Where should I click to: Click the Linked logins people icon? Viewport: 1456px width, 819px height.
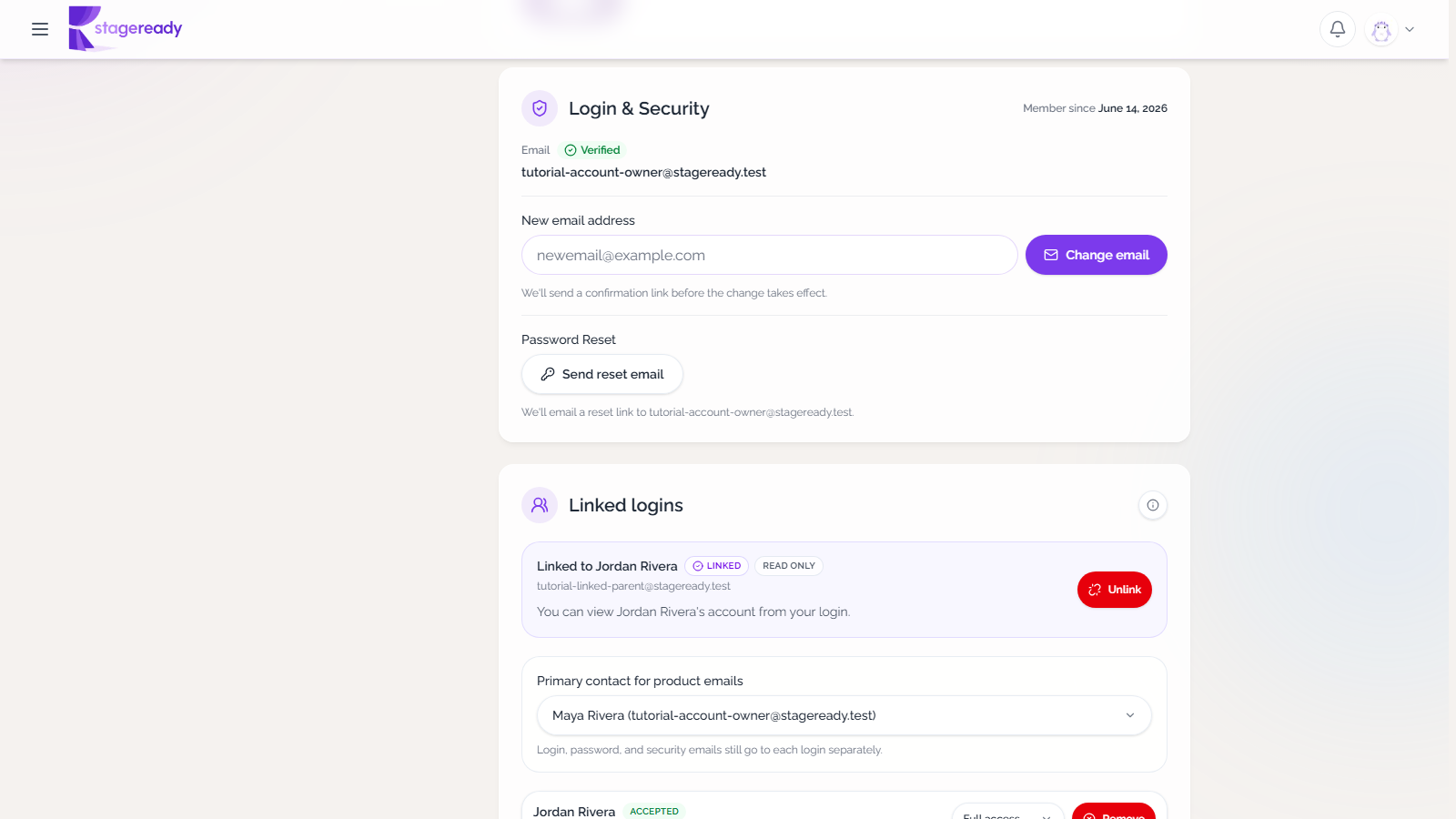tap(540, 505)
